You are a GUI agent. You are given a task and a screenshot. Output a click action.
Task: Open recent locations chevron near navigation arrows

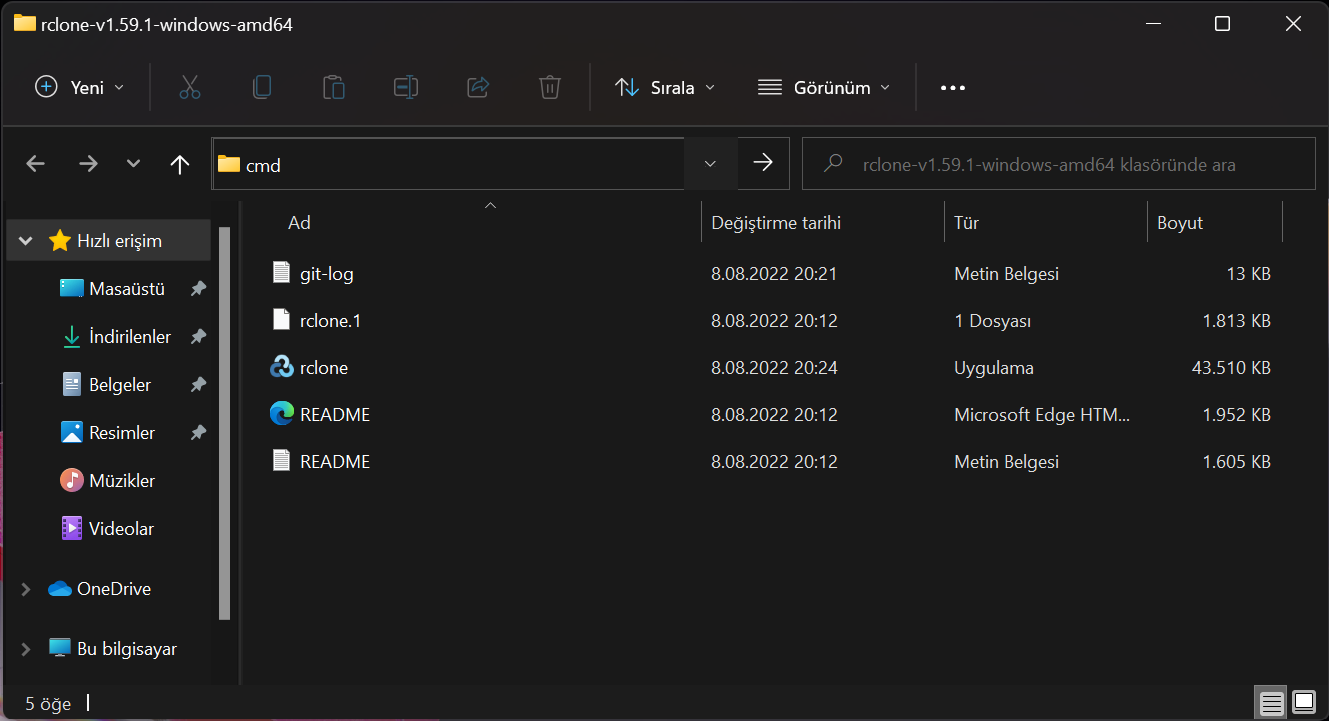(x=134, y=164)
